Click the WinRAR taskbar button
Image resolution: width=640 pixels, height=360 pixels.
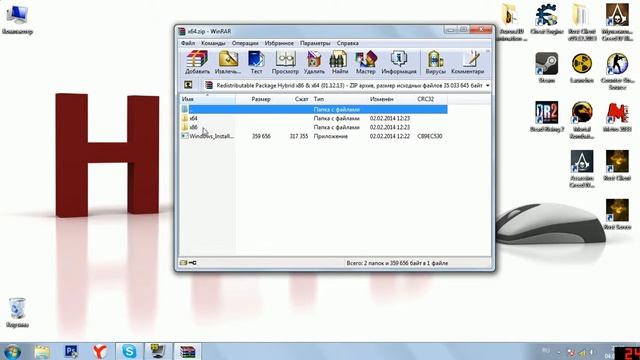click(x=187, y=351)
